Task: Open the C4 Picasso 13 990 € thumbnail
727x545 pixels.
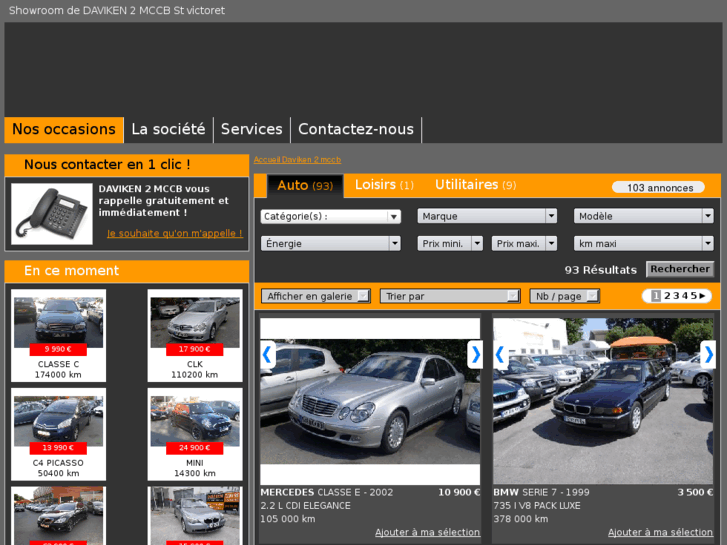Action: [58, 421]
